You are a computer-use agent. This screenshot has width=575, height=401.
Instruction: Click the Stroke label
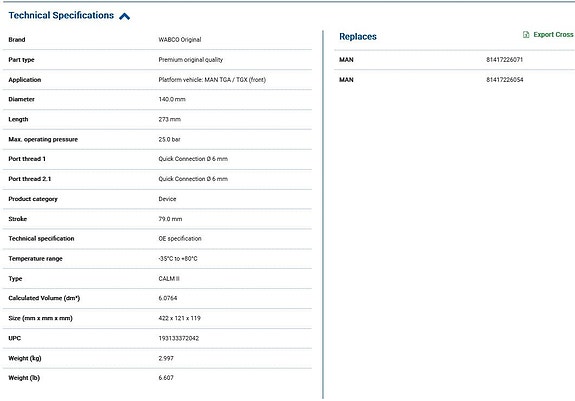coord(18,219)
